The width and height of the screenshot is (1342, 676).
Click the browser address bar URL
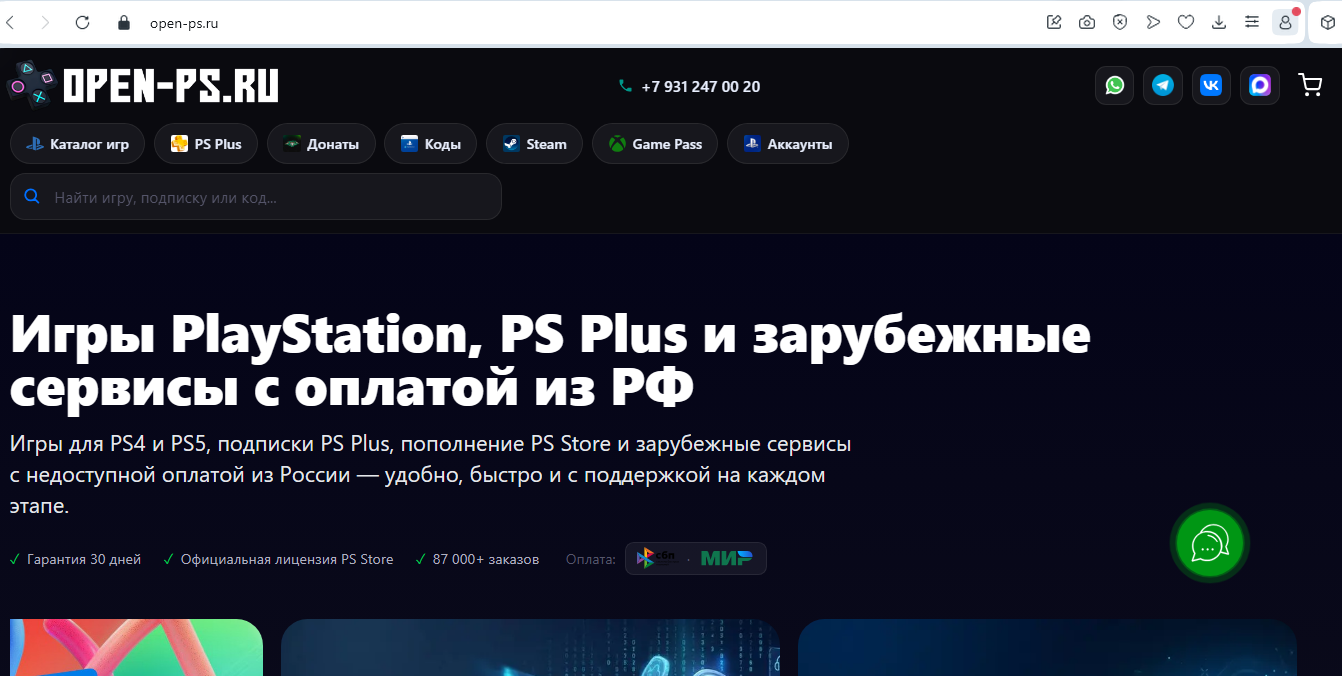[x=184, y=22]
